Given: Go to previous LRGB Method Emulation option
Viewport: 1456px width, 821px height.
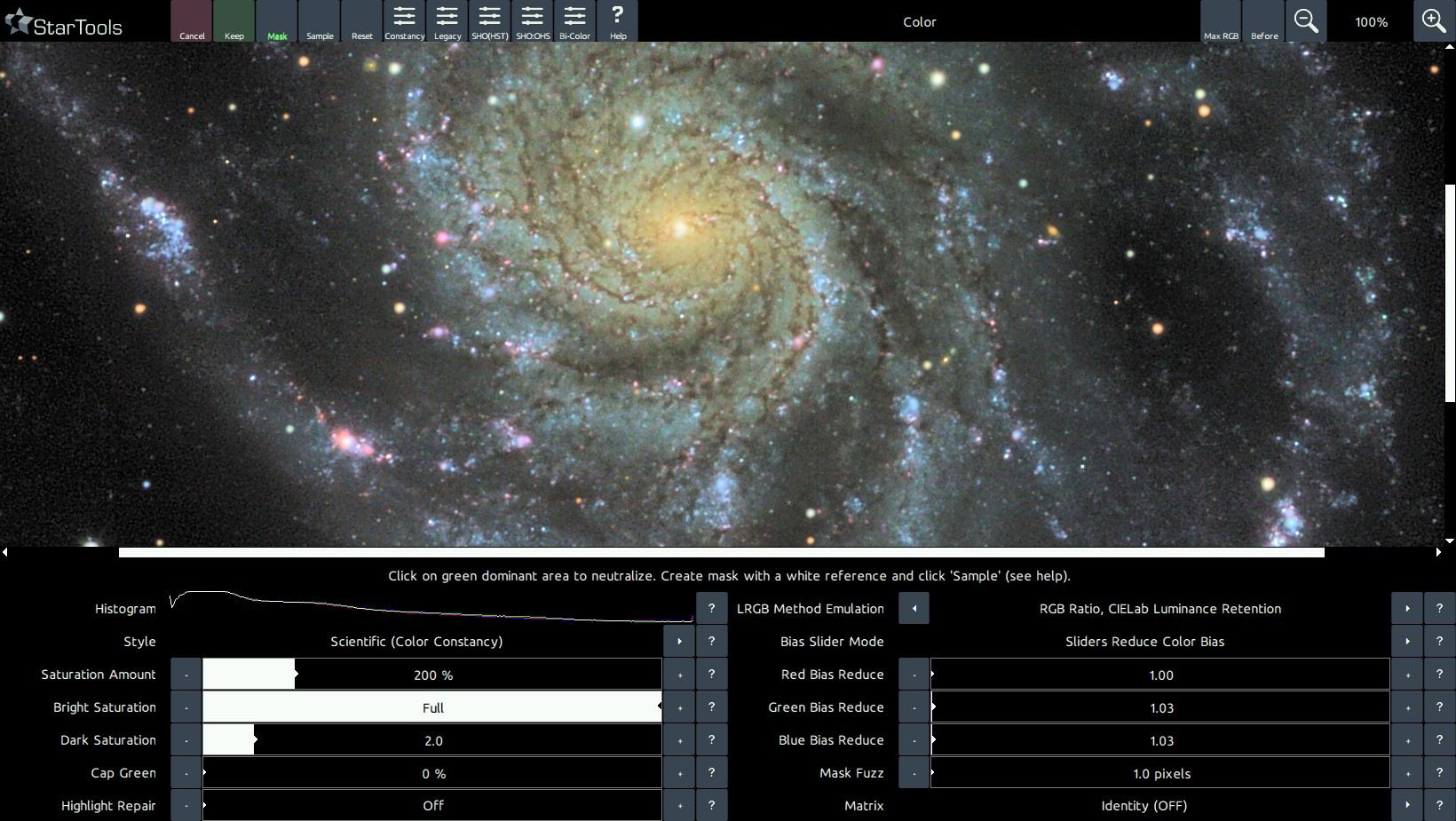Looking at the screenshot, I should tap(914, 609).
